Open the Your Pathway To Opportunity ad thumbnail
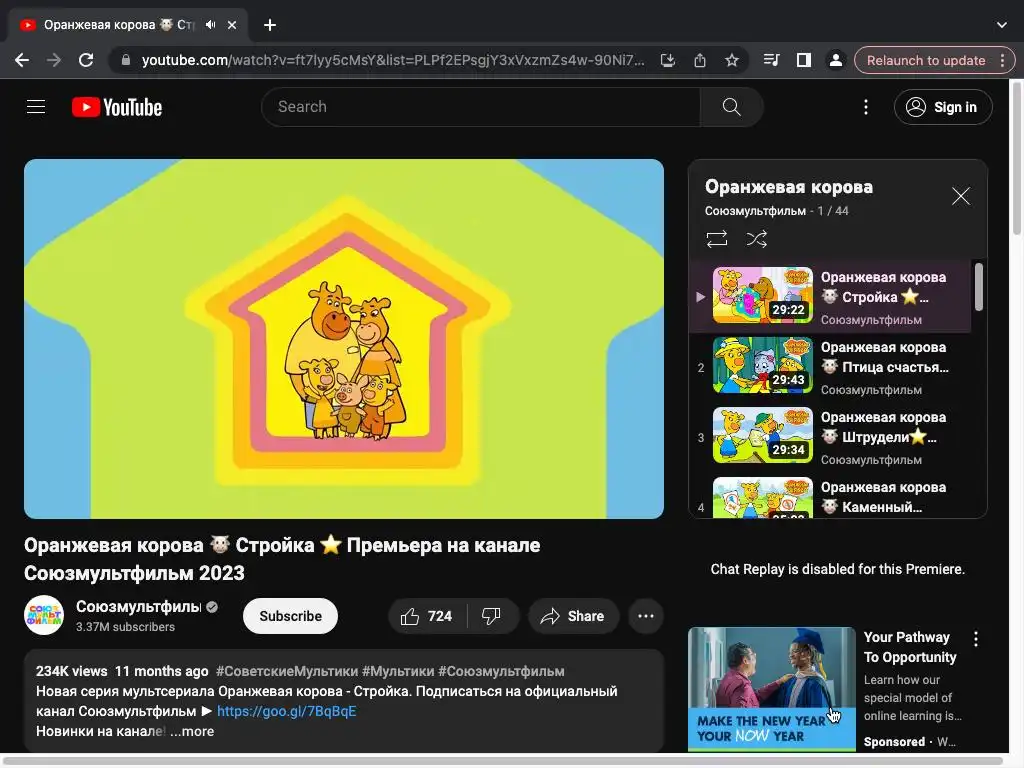Viewport: 1024px width, 768px height. click(x=771, y=688)
